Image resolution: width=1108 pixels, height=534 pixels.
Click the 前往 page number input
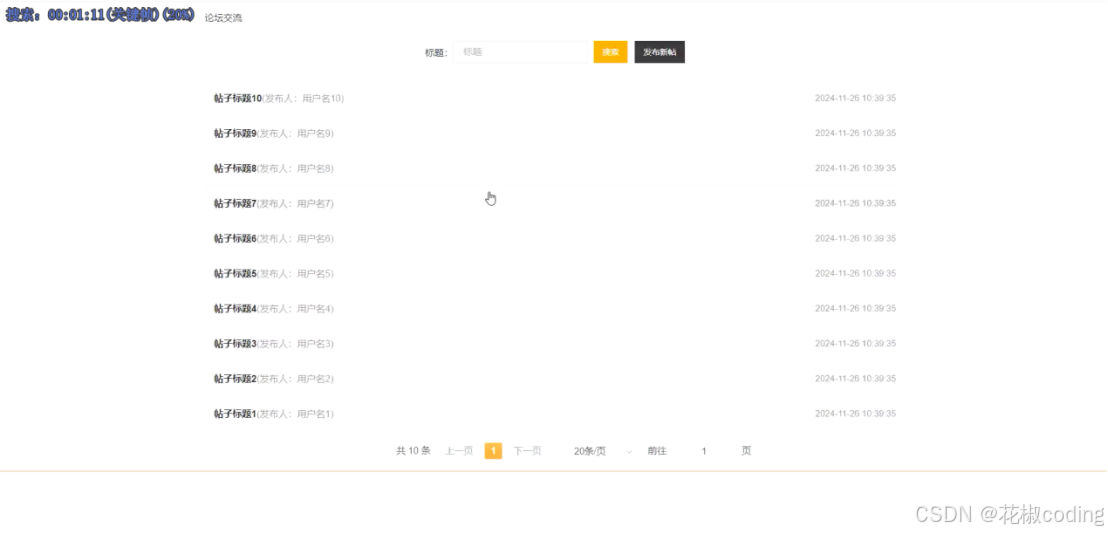(x=704, y=451)
